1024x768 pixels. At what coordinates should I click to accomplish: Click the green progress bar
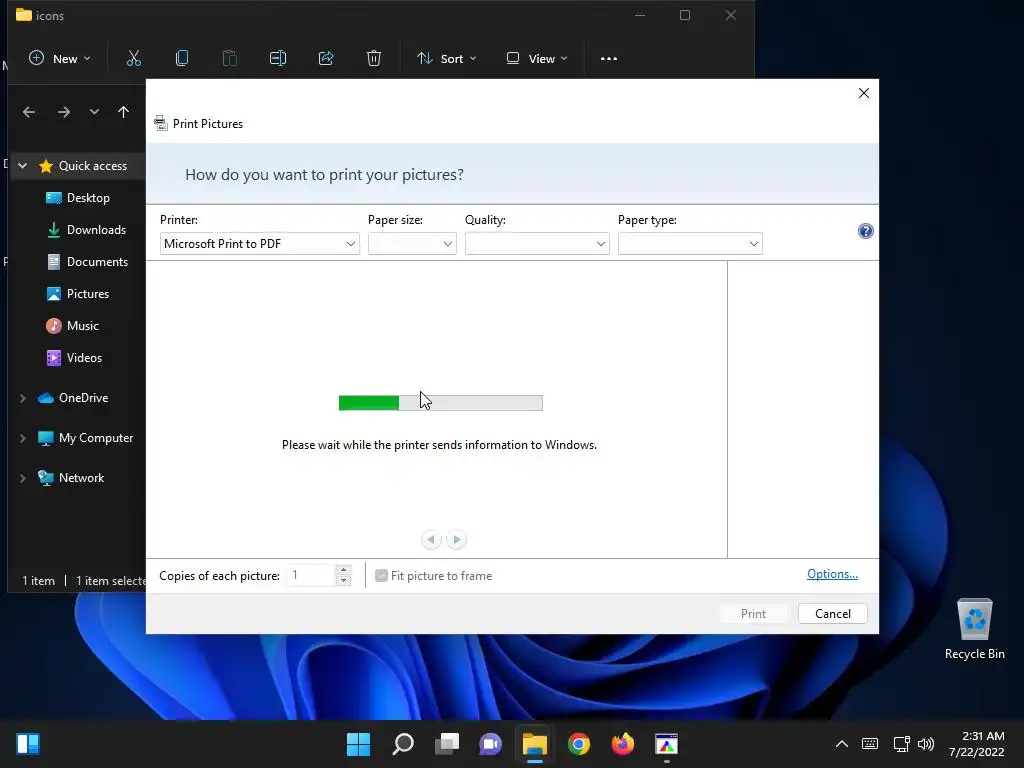pyautogui.click(x=440, y=403)
